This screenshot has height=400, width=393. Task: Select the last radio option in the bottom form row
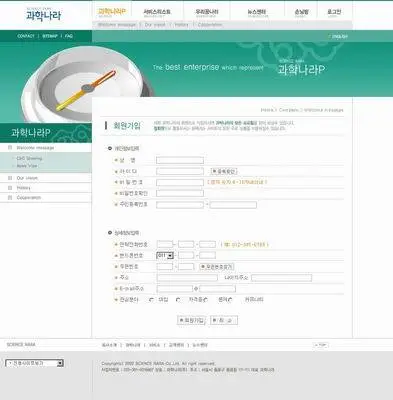(x=230, y=300)
